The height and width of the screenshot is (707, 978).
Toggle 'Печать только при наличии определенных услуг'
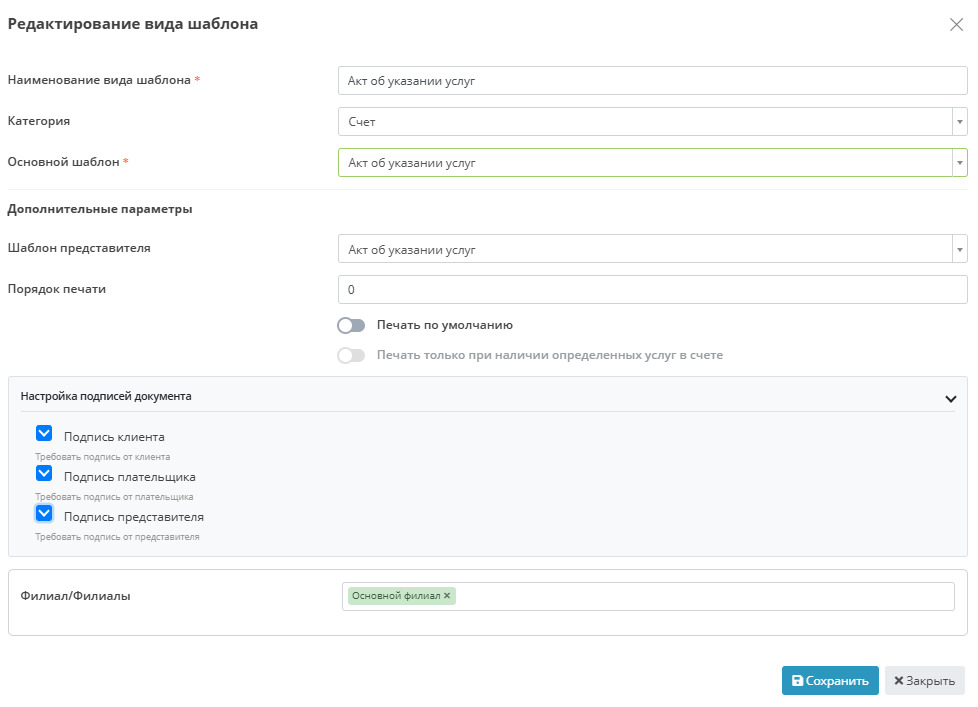[351, 355]
